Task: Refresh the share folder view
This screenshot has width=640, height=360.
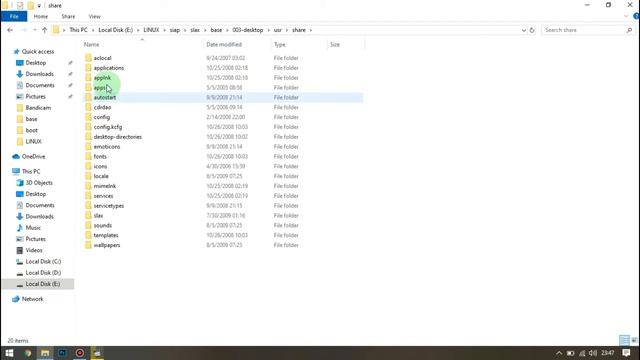Action: click(532, 30)
